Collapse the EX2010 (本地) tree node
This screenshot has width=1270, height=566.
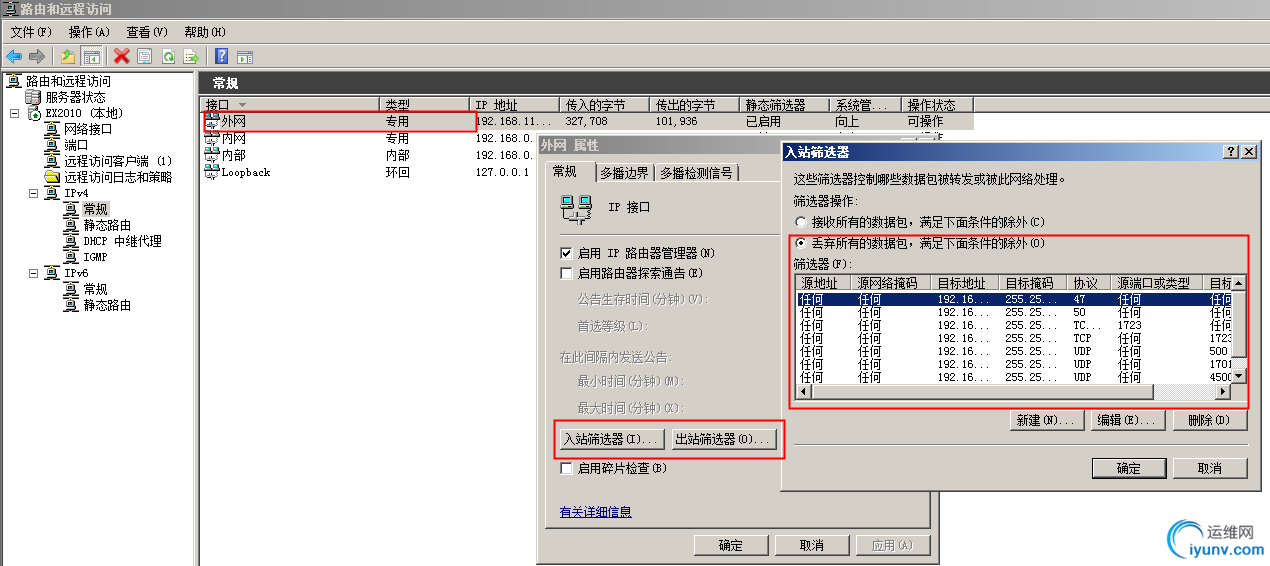pyautogui.click(x=14, y=113)
